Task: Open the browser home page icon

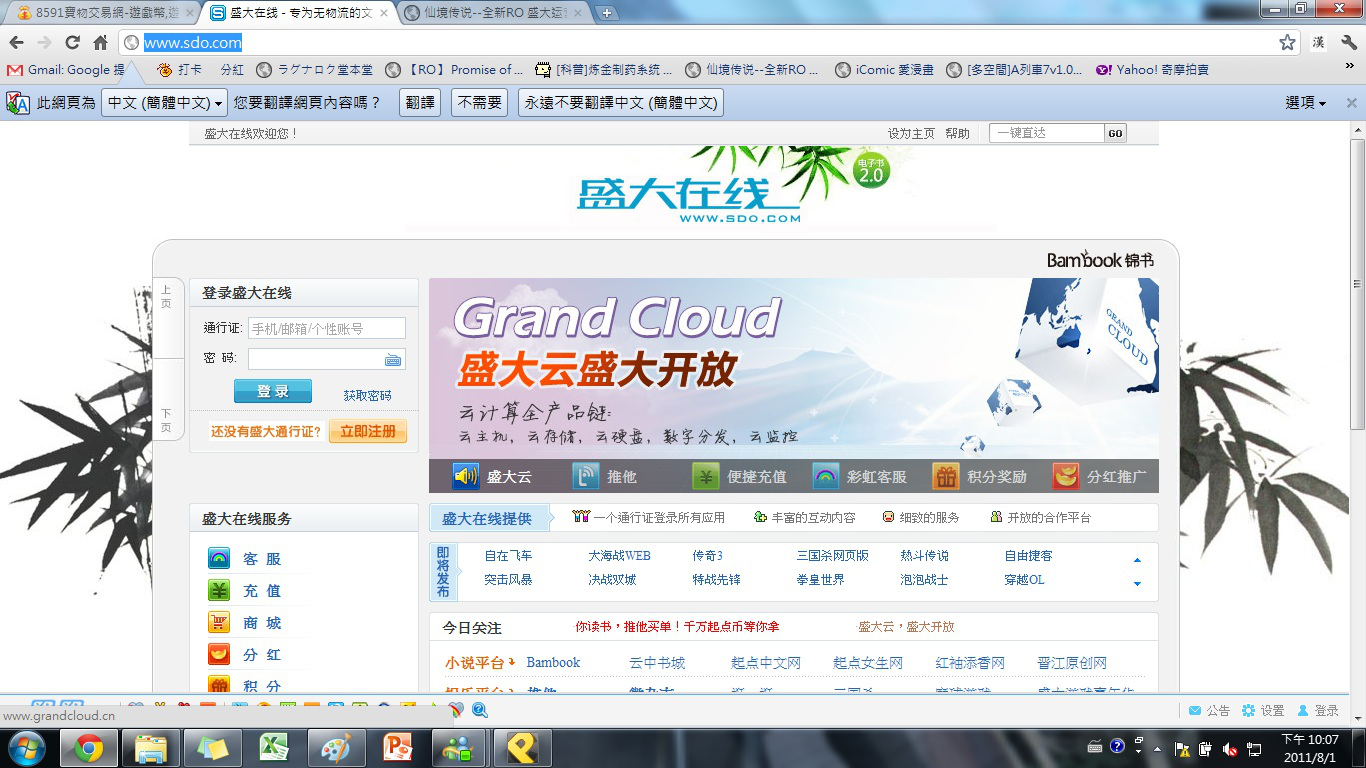Action: [x=100, y=43]
